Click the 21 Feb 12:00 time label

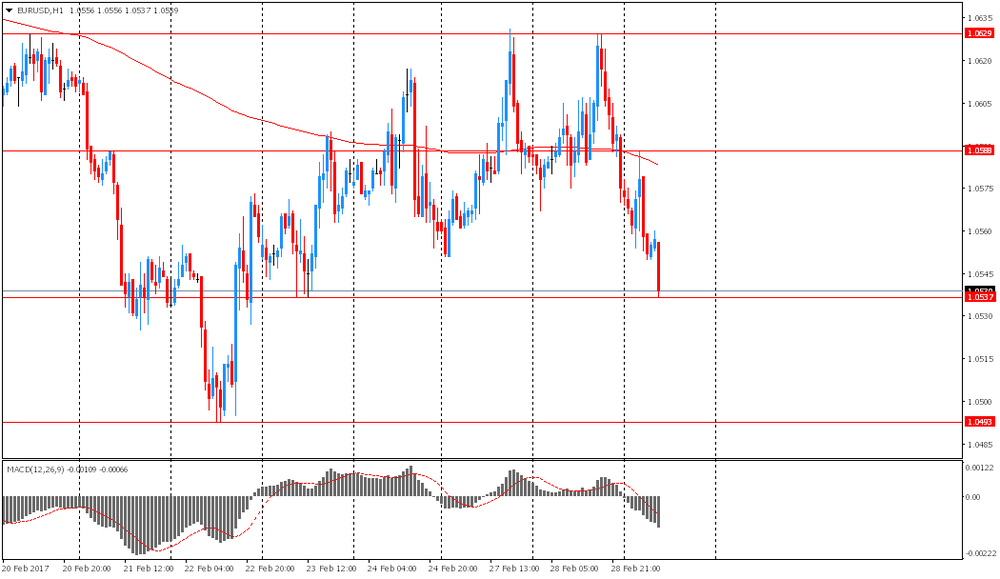pyautogui.click(x=148, y=568)
